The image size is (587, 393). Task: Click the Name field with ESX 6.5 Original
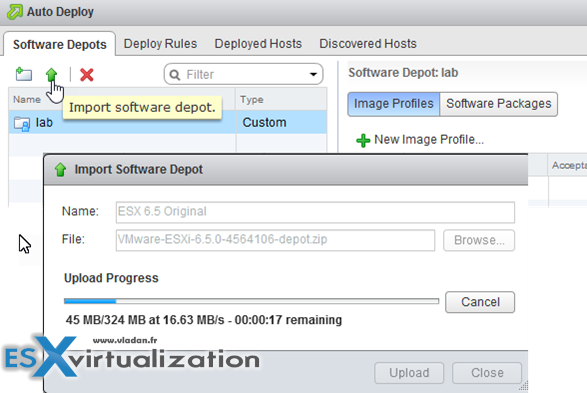[315, 212]
